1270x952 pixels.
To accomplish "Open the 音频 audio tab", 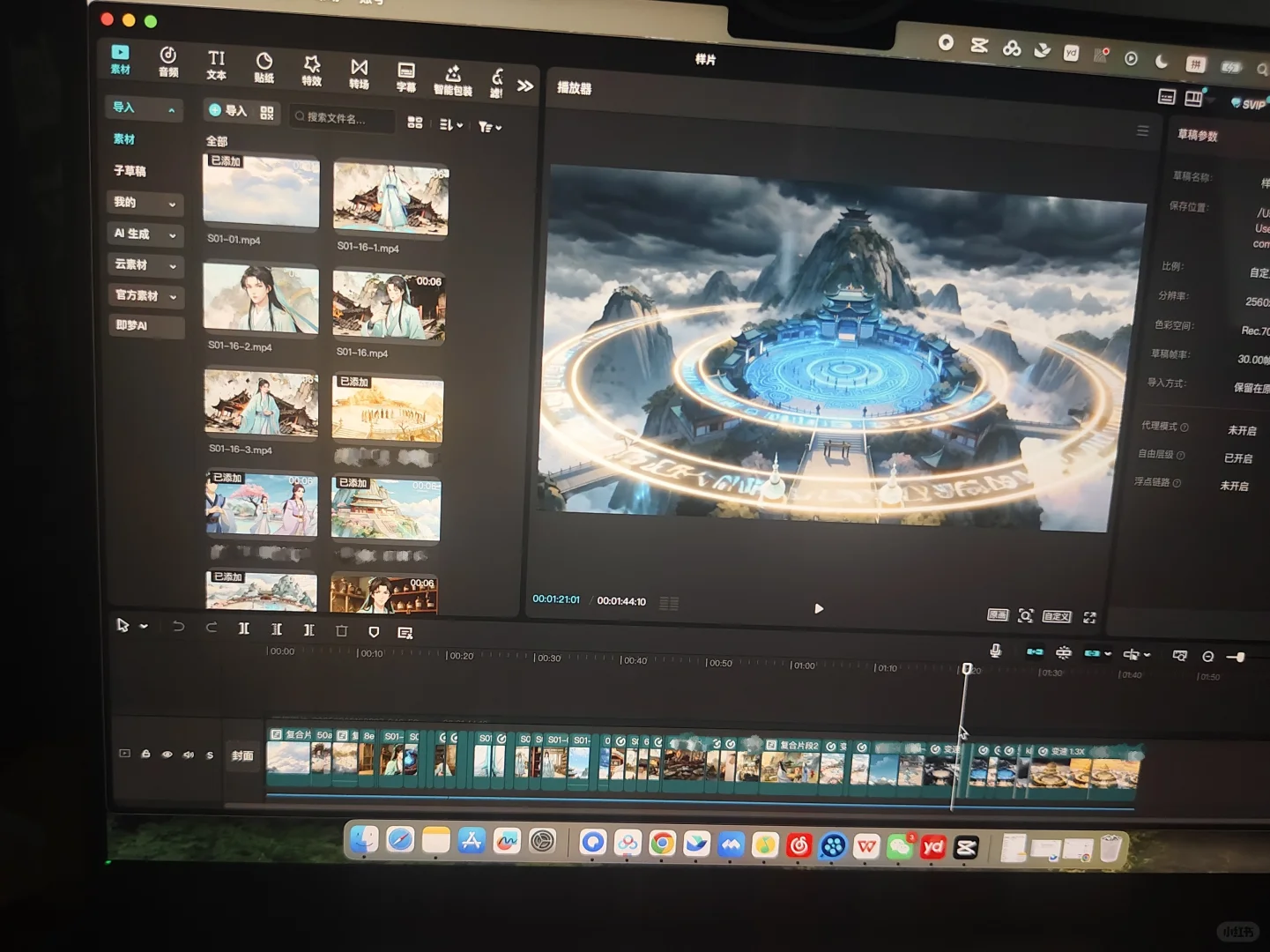I will pos(168,62).
